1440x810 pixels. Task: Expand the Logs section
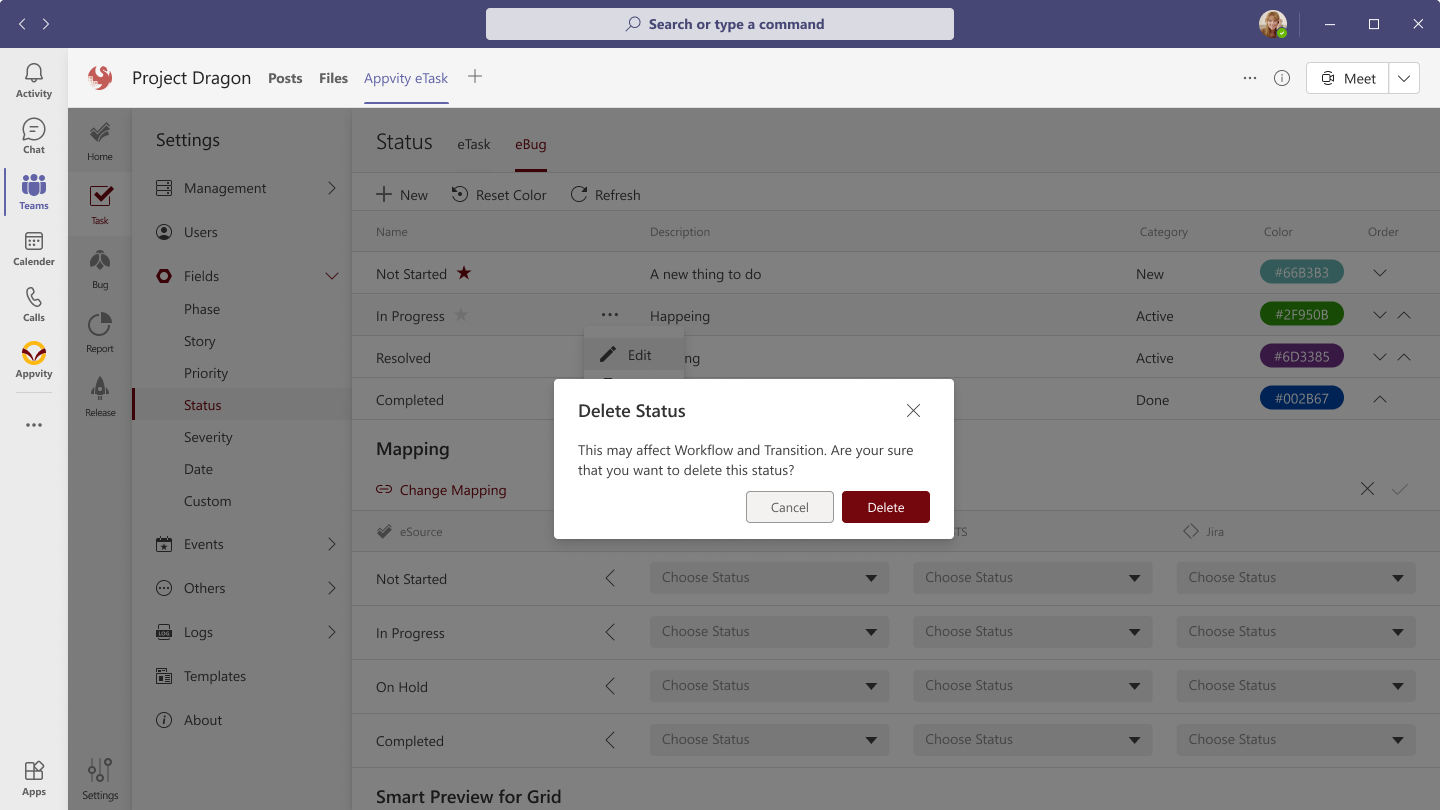pyautogui.click(x=331, y=631)
